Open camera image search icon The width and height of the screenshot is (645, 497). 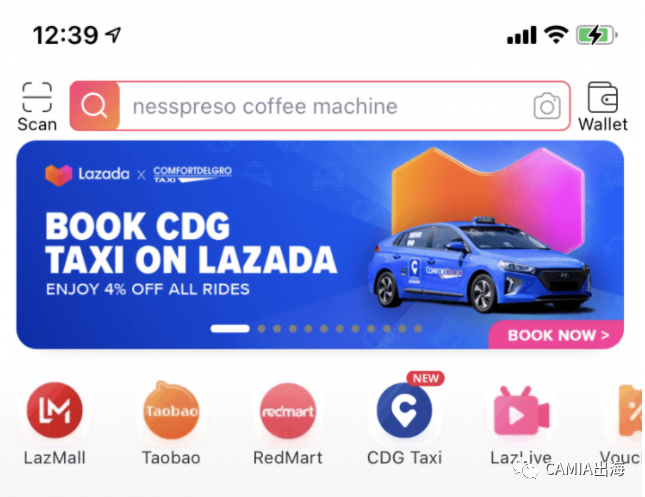(547, 106)
